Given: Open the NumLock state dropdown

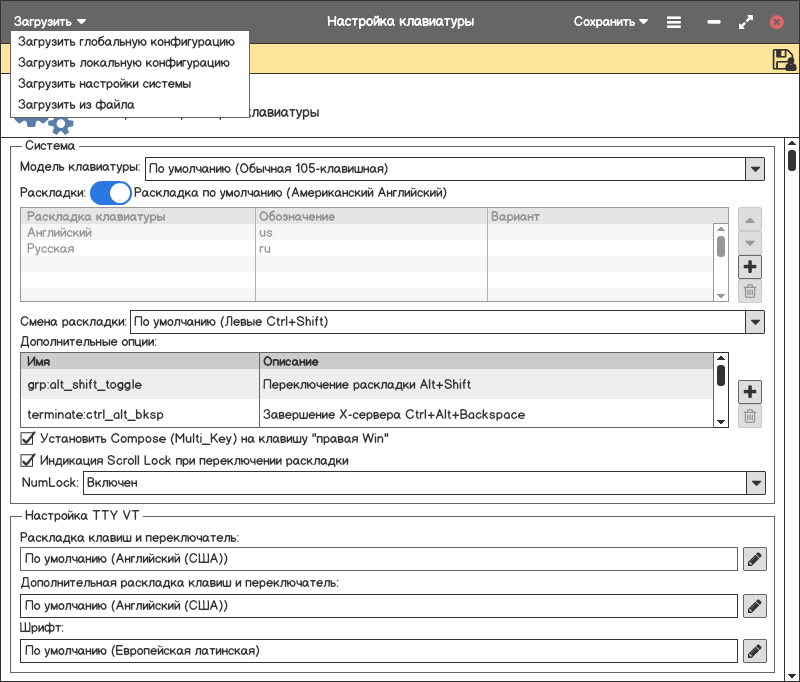Looking at the screenshot, I should pos(754,483).
